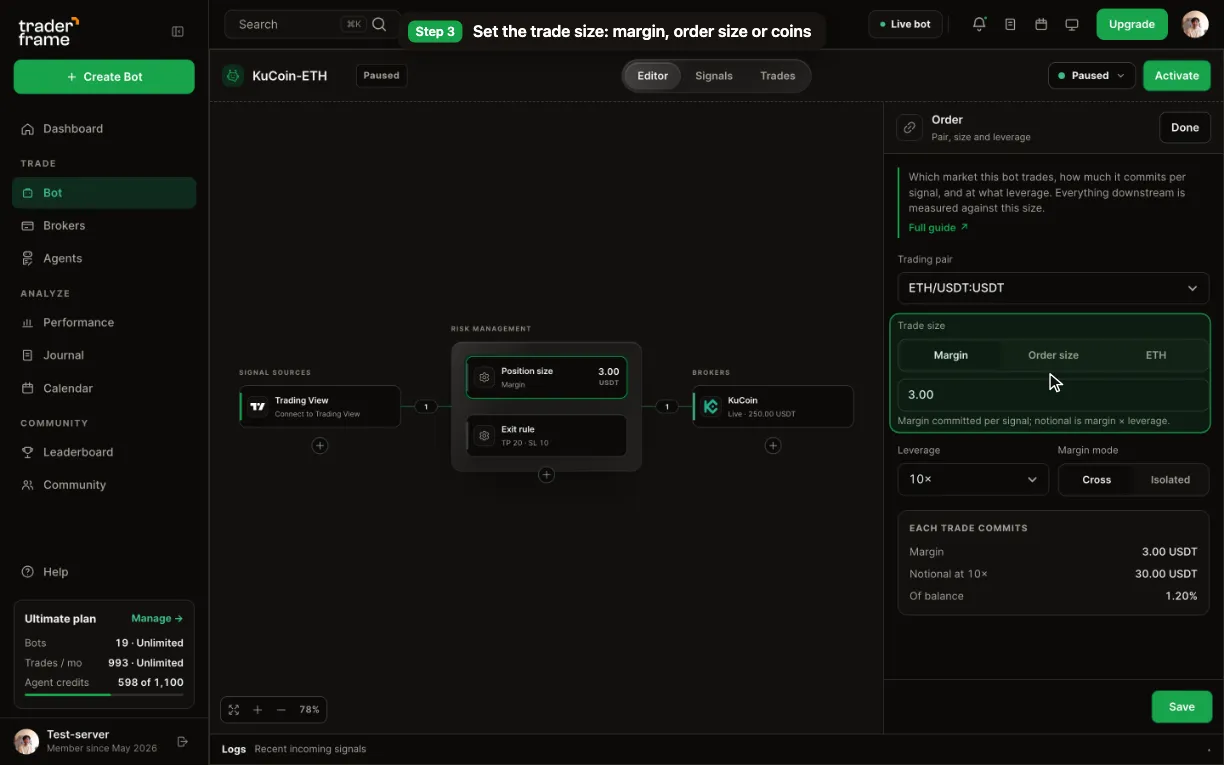
Task: Open Journal in the sidebar
Action: pyautogui.click(x=104, y=355)
